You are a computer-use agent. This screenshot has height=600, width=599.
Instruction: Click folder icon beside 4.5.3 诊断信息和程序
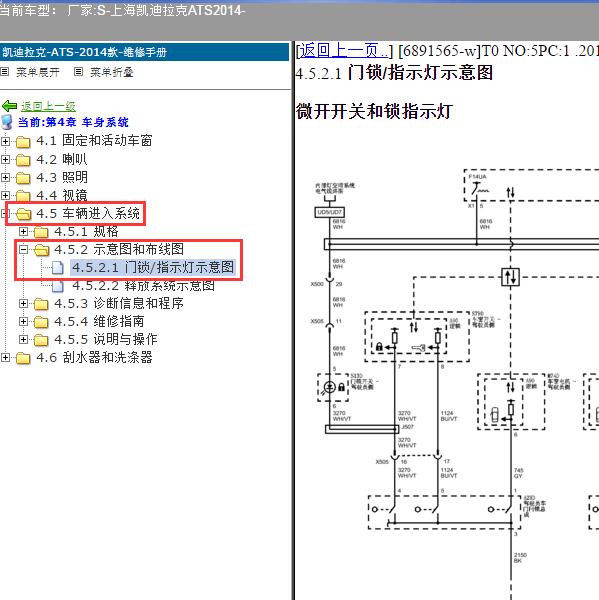click(41, 304)
